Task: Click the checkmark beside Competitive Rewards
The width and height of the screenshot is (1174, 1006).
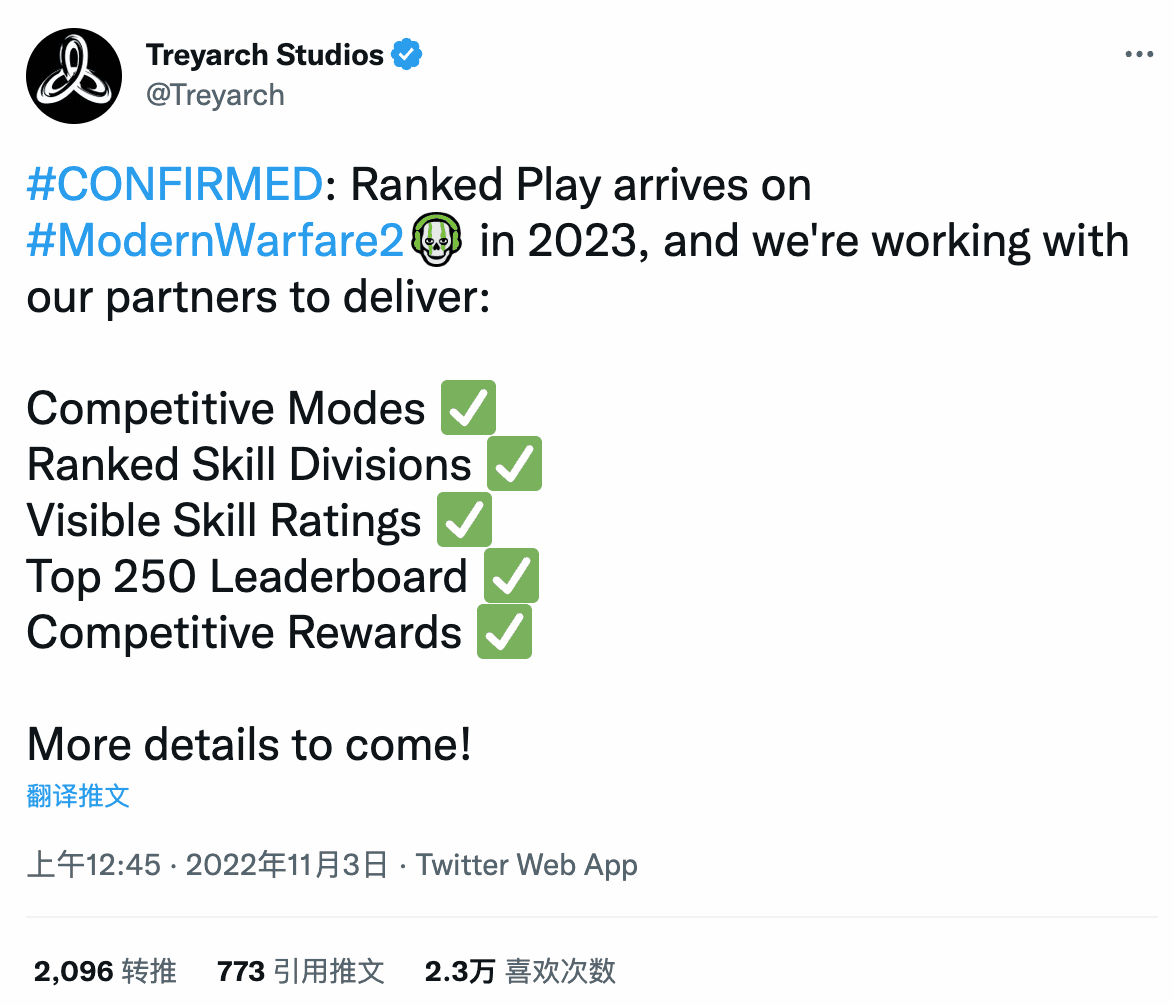Action: click(505, 632)
